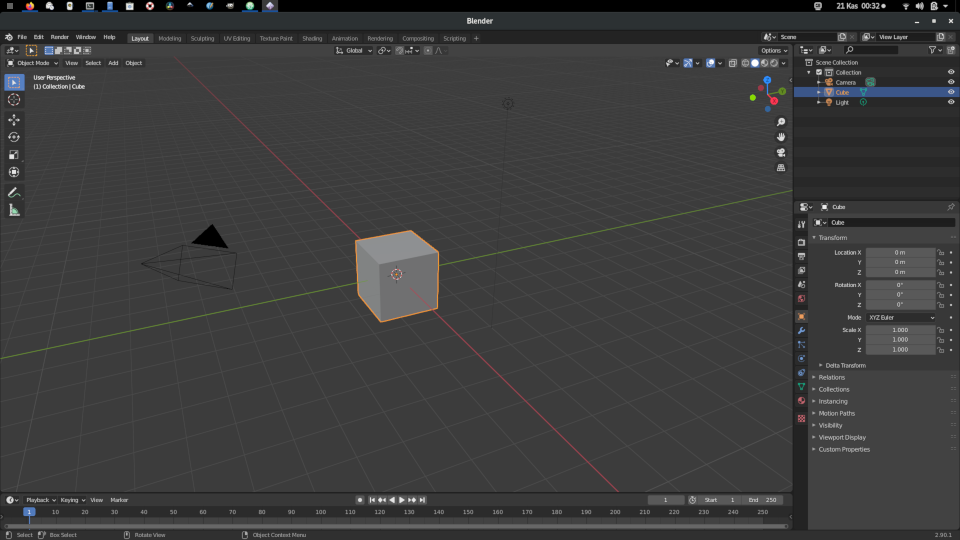This screenshot has width=960, height=540.
Task: Jump to the last frame
Action: 422,500
